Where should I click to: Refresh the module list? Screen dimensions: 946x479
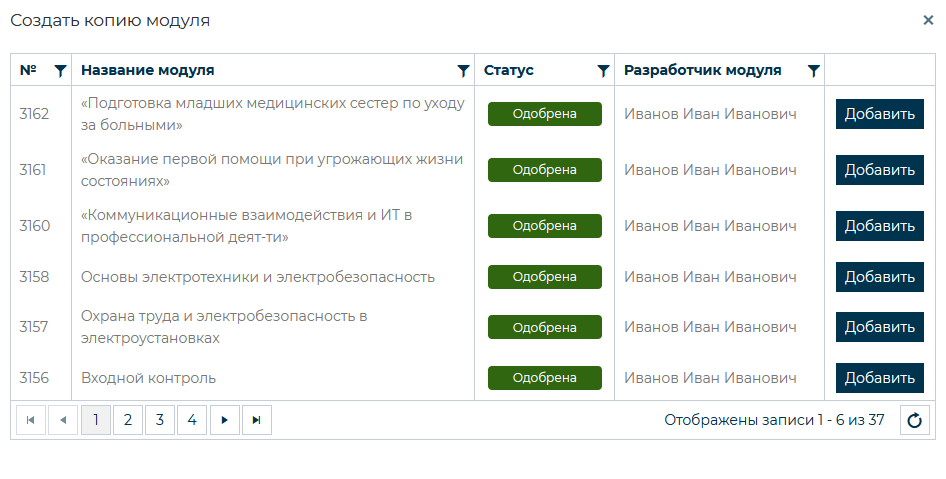point(913,420)
